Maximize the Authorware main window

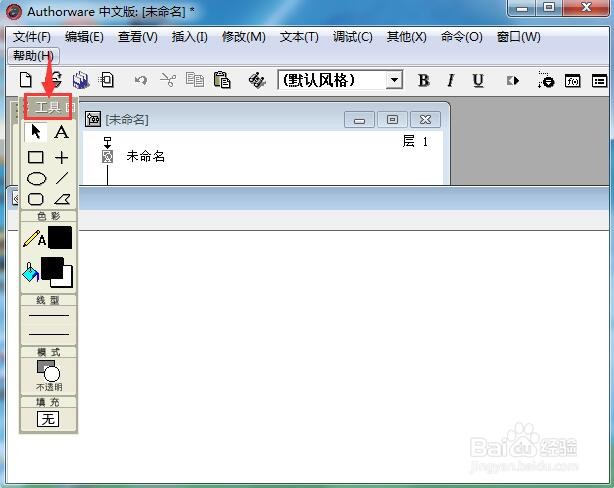pos(549,7)
